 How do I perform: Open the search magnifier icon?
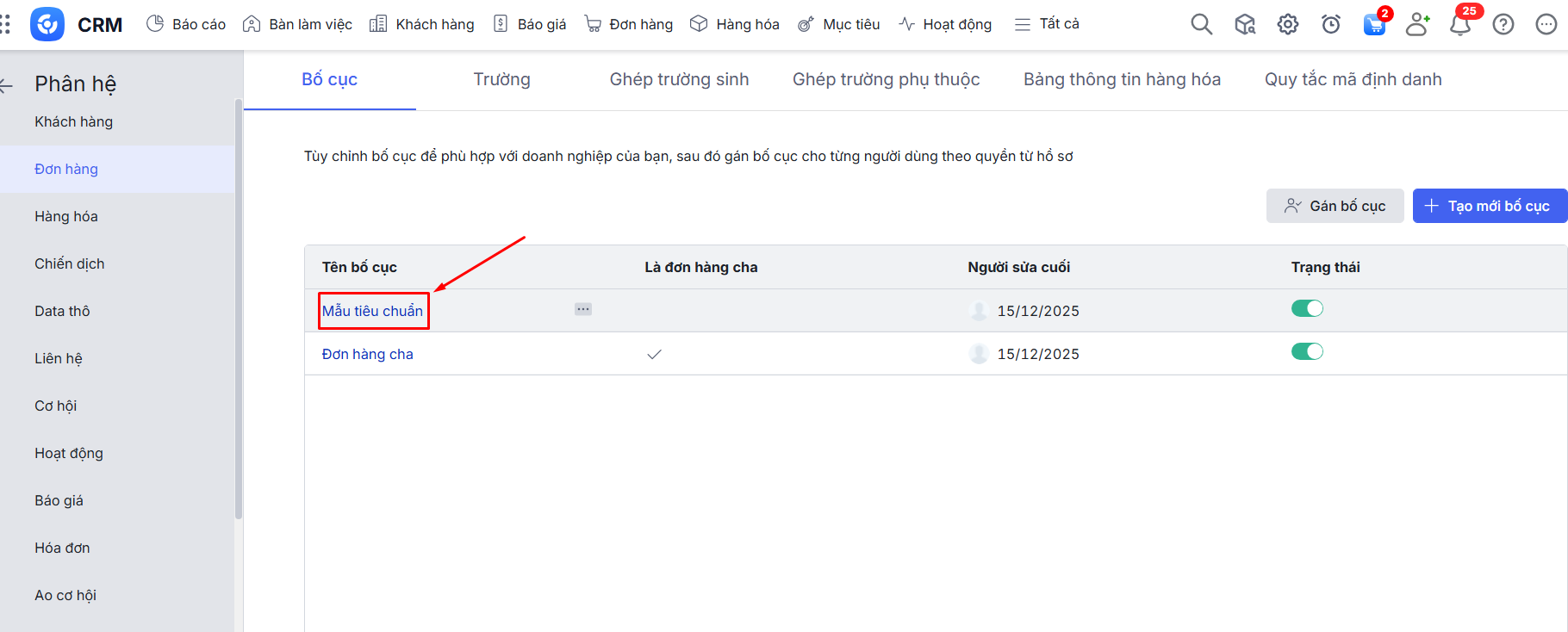coord(1201,24)
